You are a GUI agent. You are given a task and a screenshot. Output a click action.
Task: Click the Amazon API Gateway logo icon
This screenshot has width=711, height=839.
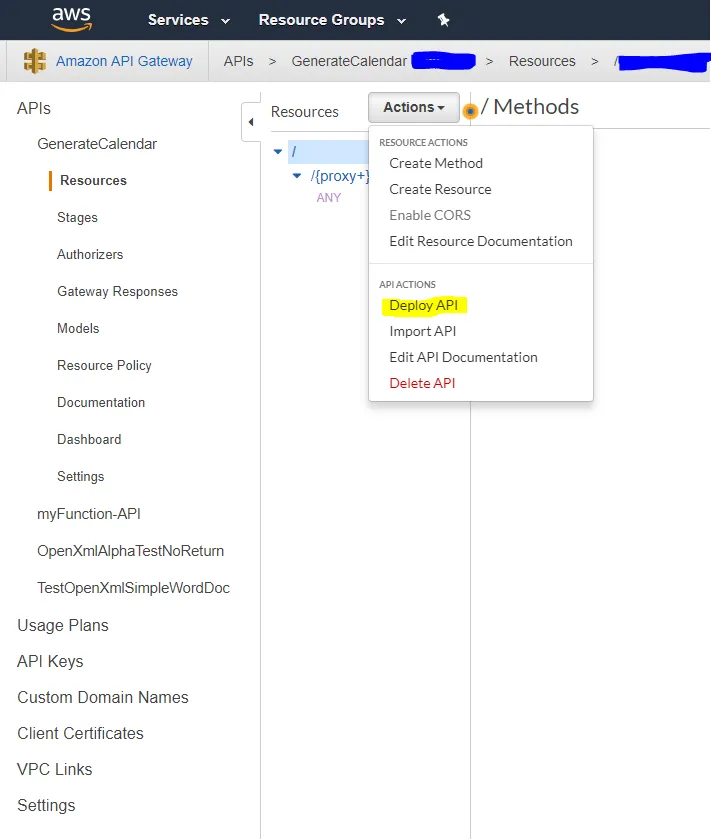(35, 61)
